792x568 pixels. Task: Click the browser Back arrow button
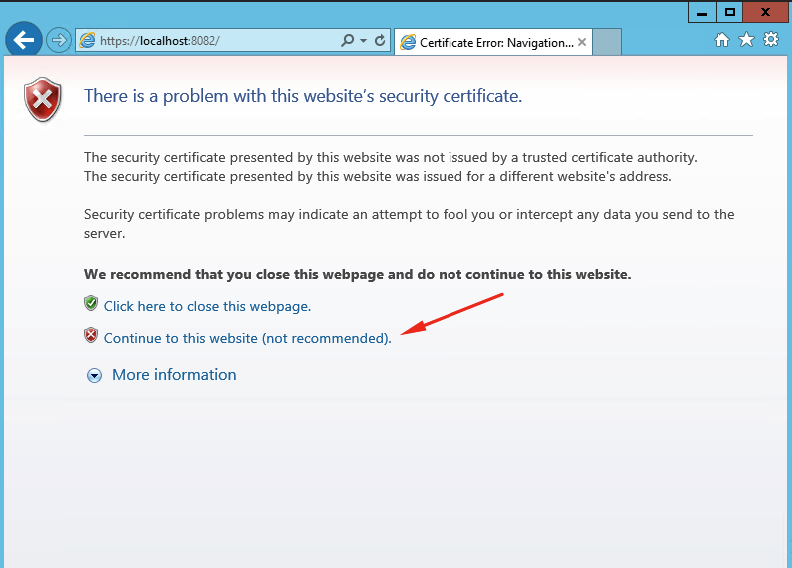coord(24,39)
